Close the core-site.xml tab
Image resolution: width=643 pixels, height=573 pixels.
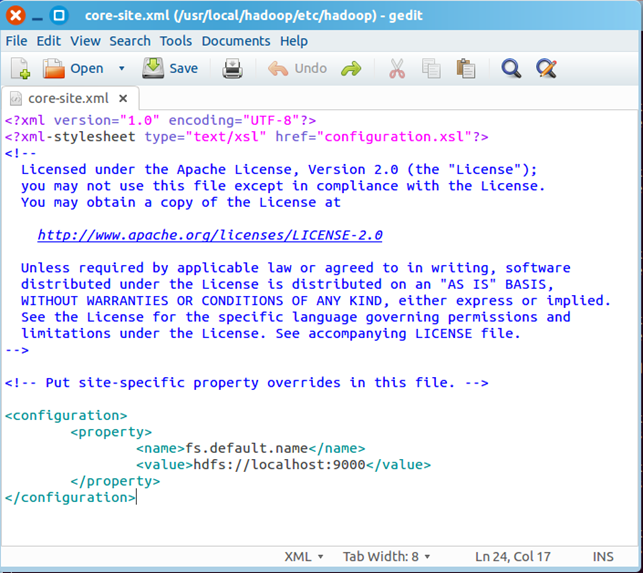[x=124, y=98]
